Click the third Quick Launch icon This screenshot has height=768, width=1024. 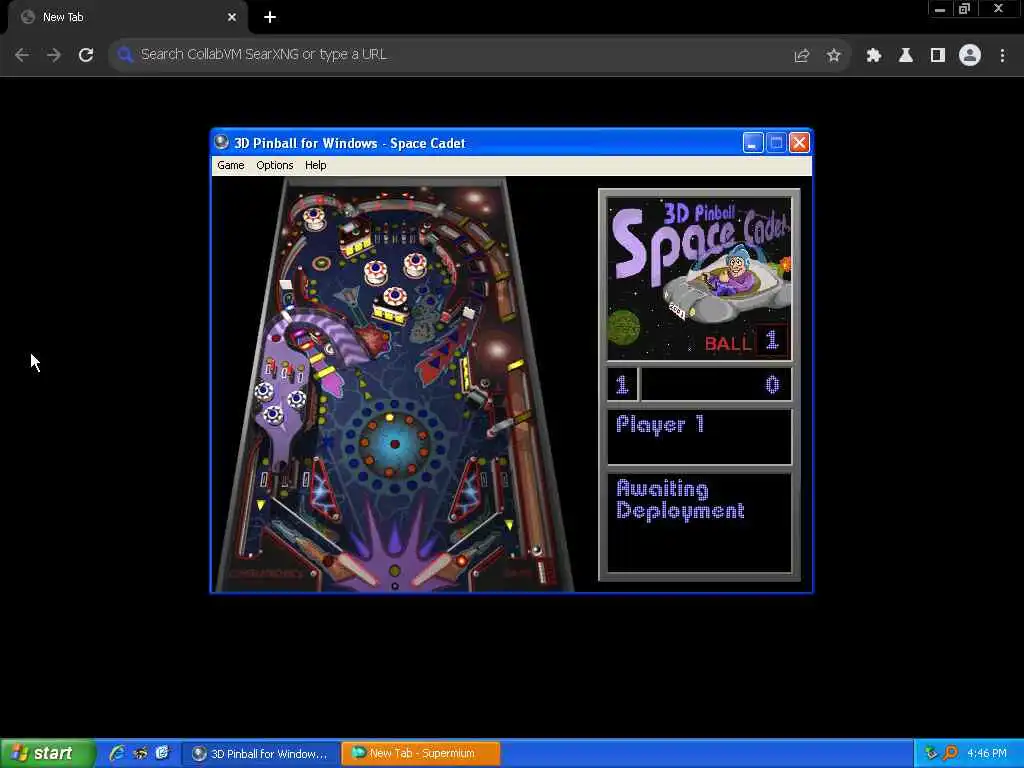[x=162, y=753]
